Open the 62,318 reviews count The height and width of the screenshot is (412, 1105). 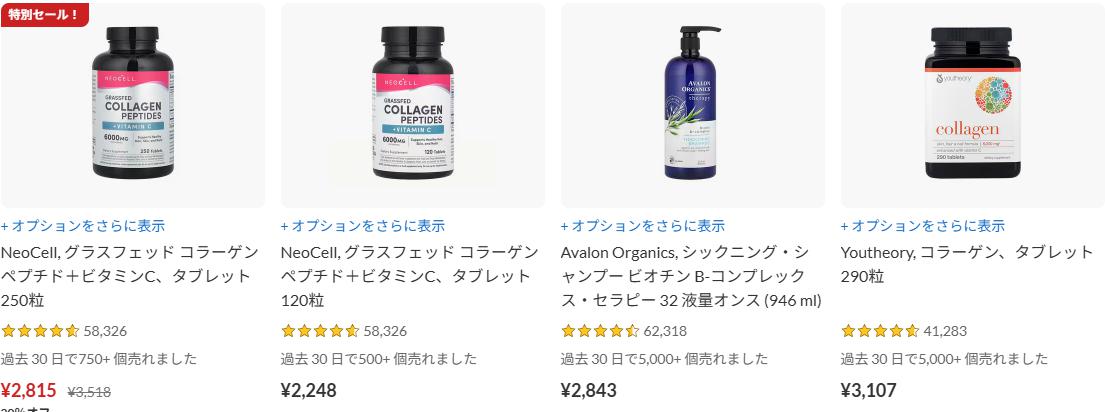coord(665,331)
